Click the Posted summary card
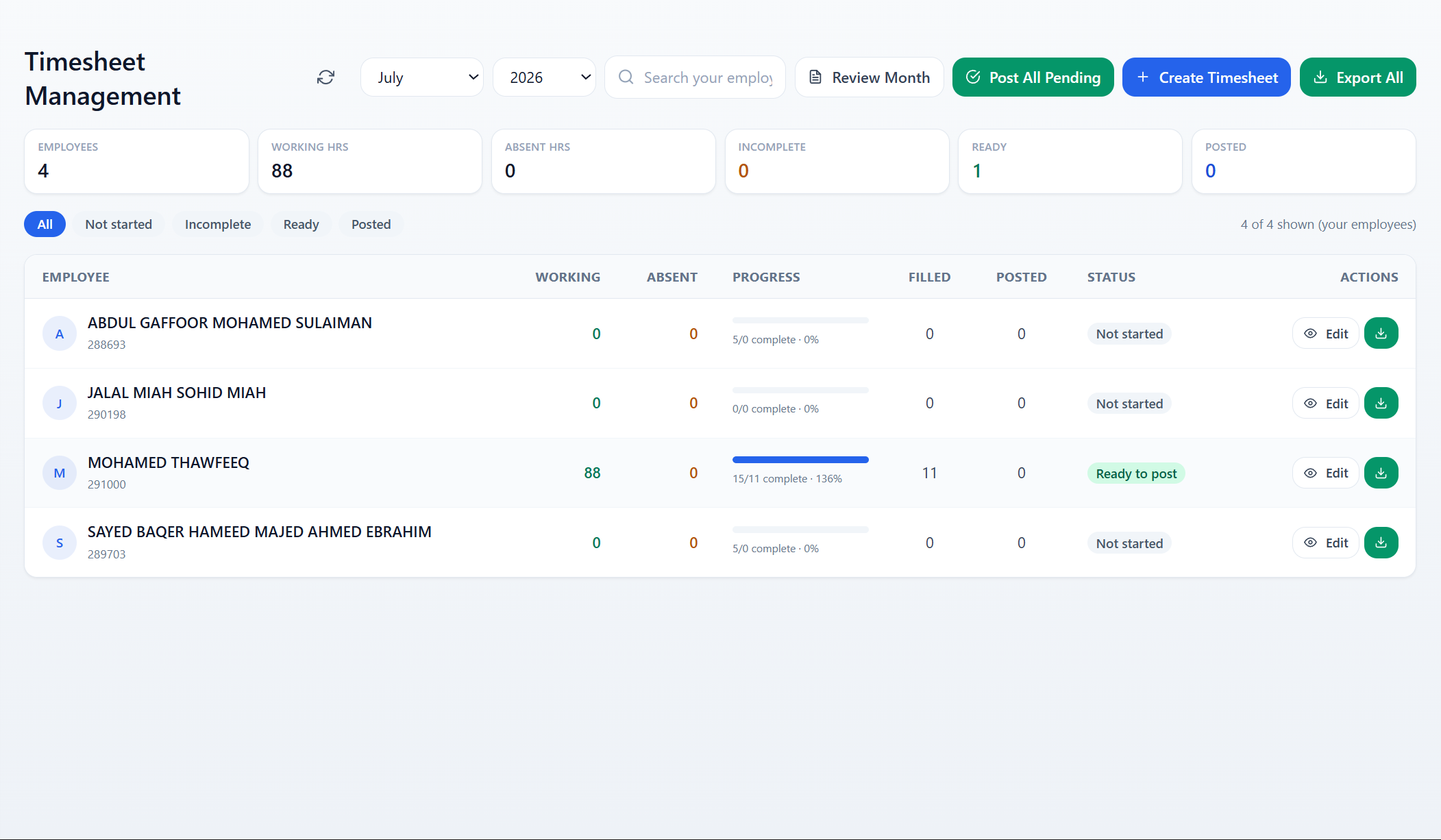Screen dimensions: 1441x840 pos(1304,162)
